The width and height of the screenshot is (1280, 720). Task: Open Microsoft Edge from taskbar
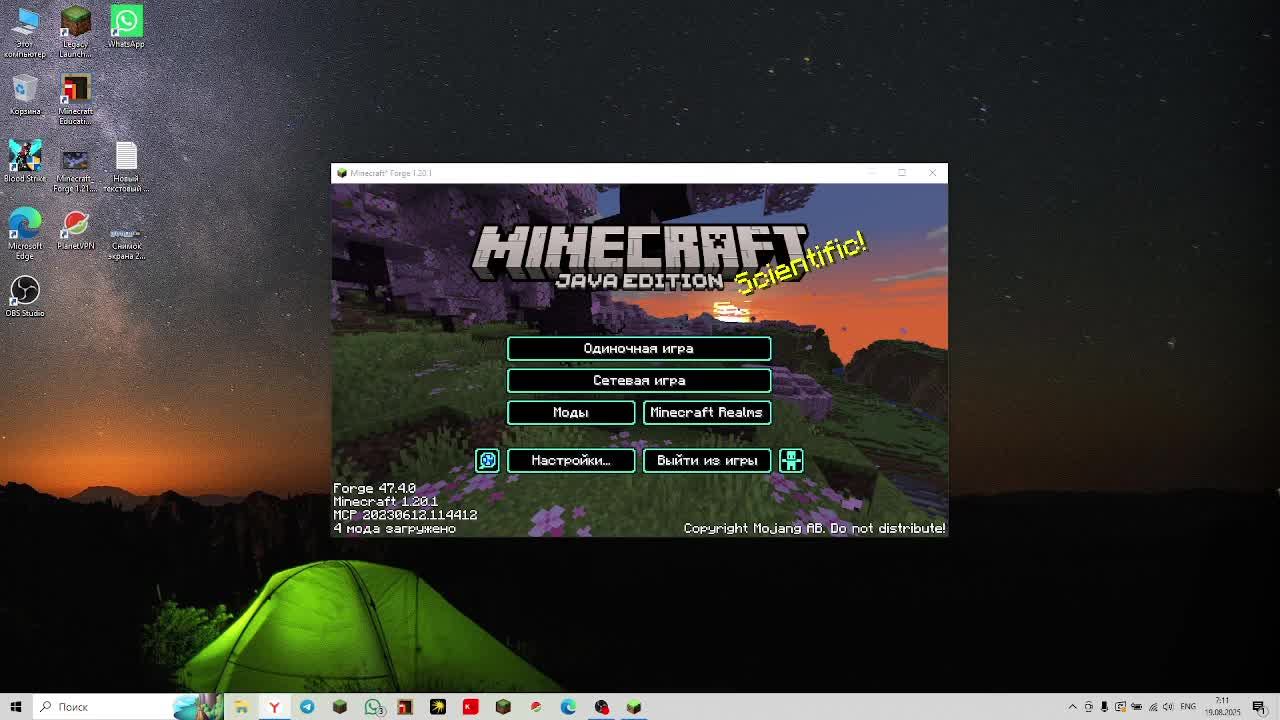pos(568,707)
